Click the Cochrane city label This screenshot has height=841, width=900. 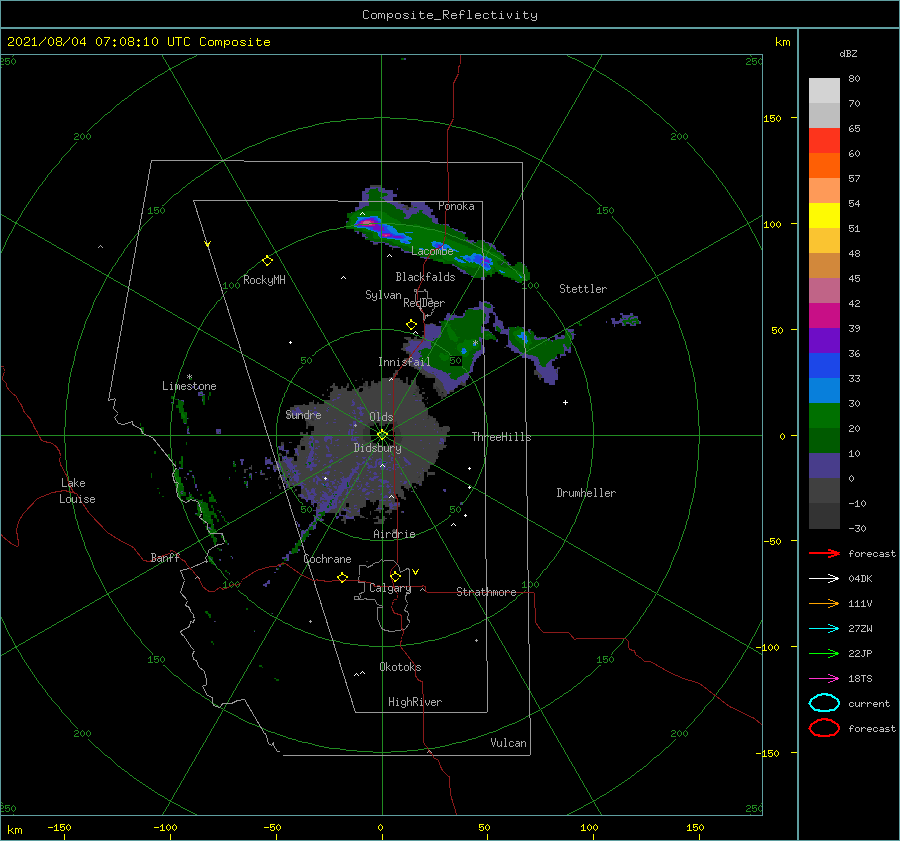327,559
